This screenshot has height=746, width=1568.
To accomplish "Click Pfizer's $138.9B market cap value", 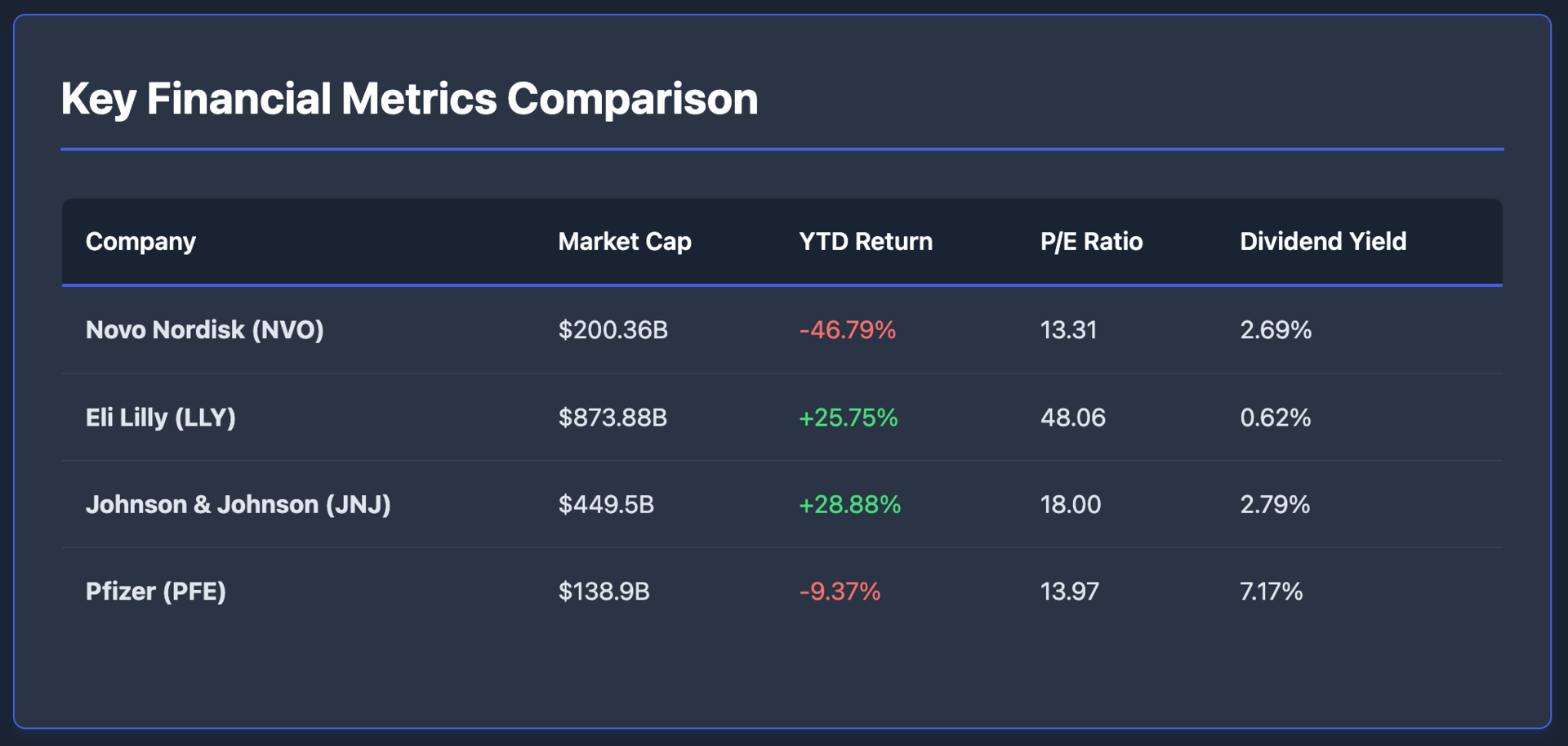I will (x=604, y=592).
